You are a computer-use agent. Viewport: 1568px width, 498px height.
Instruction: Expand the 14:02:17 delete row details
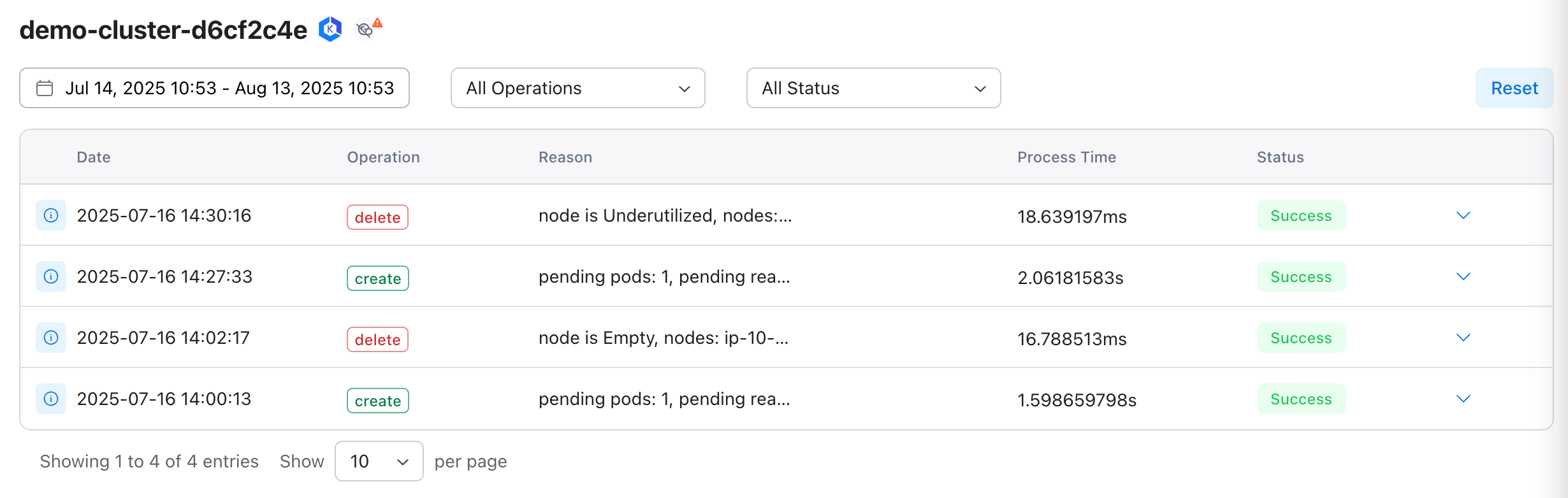1463,338
